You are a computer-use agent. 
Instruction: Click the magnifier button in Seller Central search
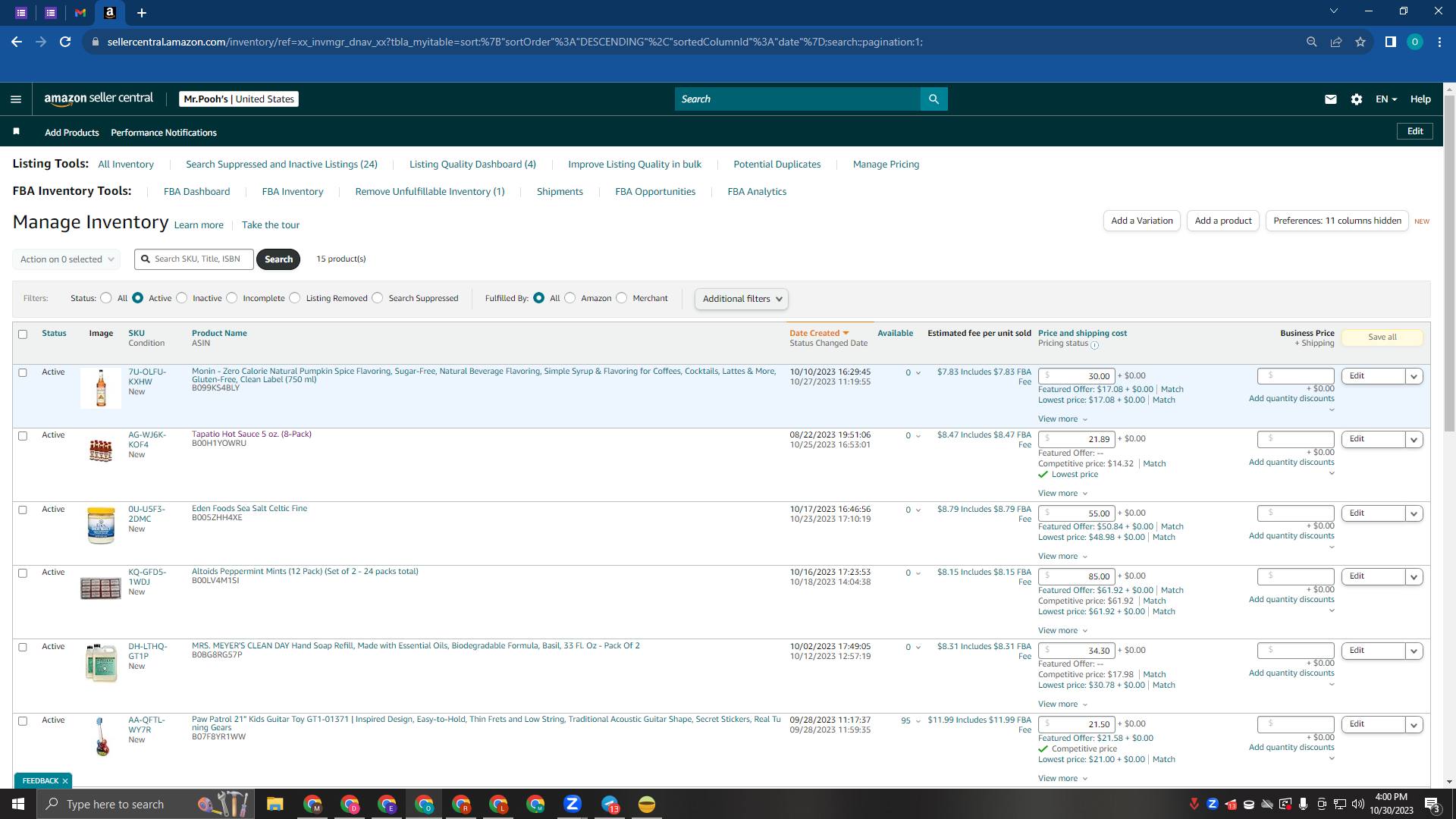click(x=934, y=99)
